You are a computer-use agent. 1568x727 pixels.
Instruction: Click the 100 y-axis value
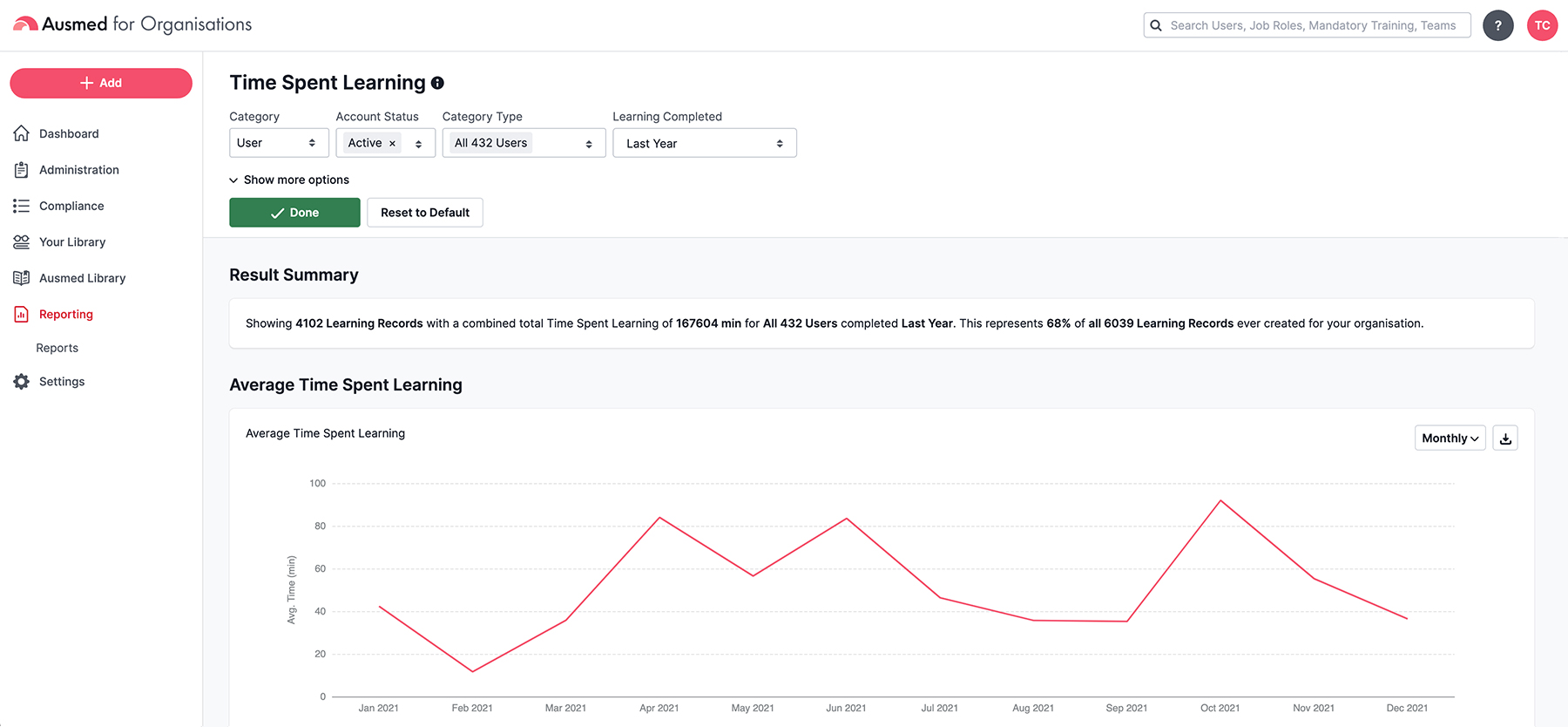[318, 483]
